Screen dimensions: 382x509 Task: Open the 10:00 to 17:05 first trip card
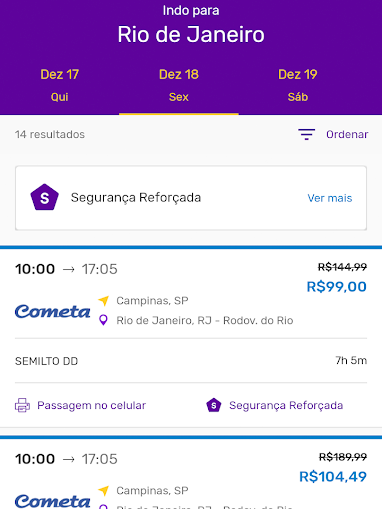(191, 337)
